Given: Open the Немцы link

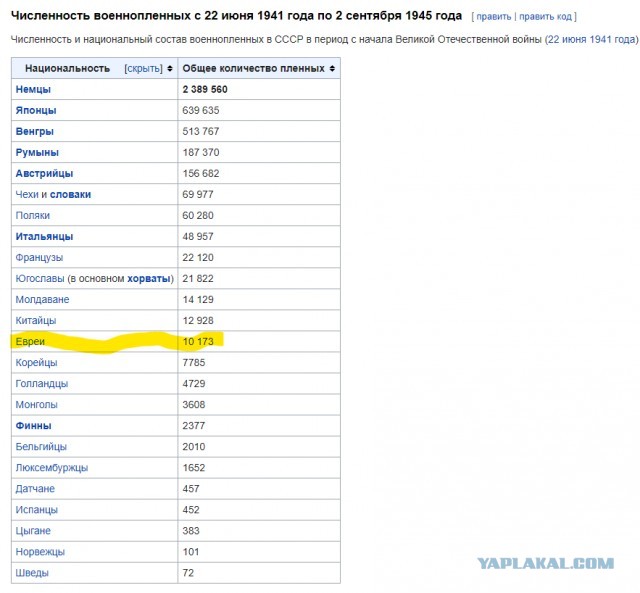Looking at the screenshot, I should (33, 89).
